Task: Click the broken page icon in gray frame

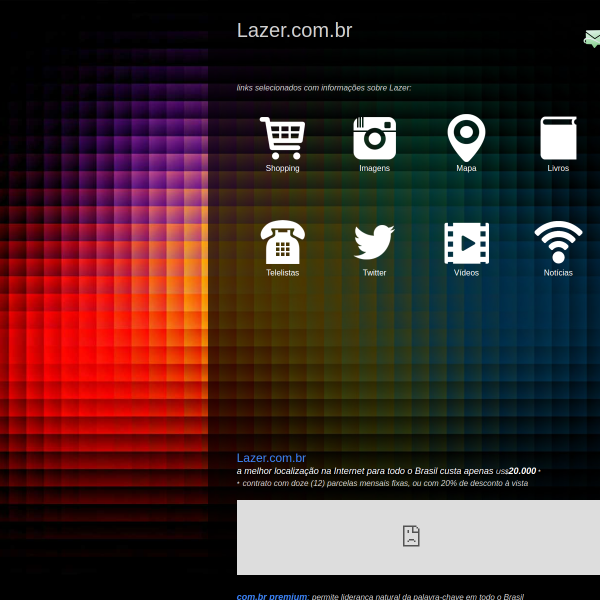Action: tap(411, 536)
